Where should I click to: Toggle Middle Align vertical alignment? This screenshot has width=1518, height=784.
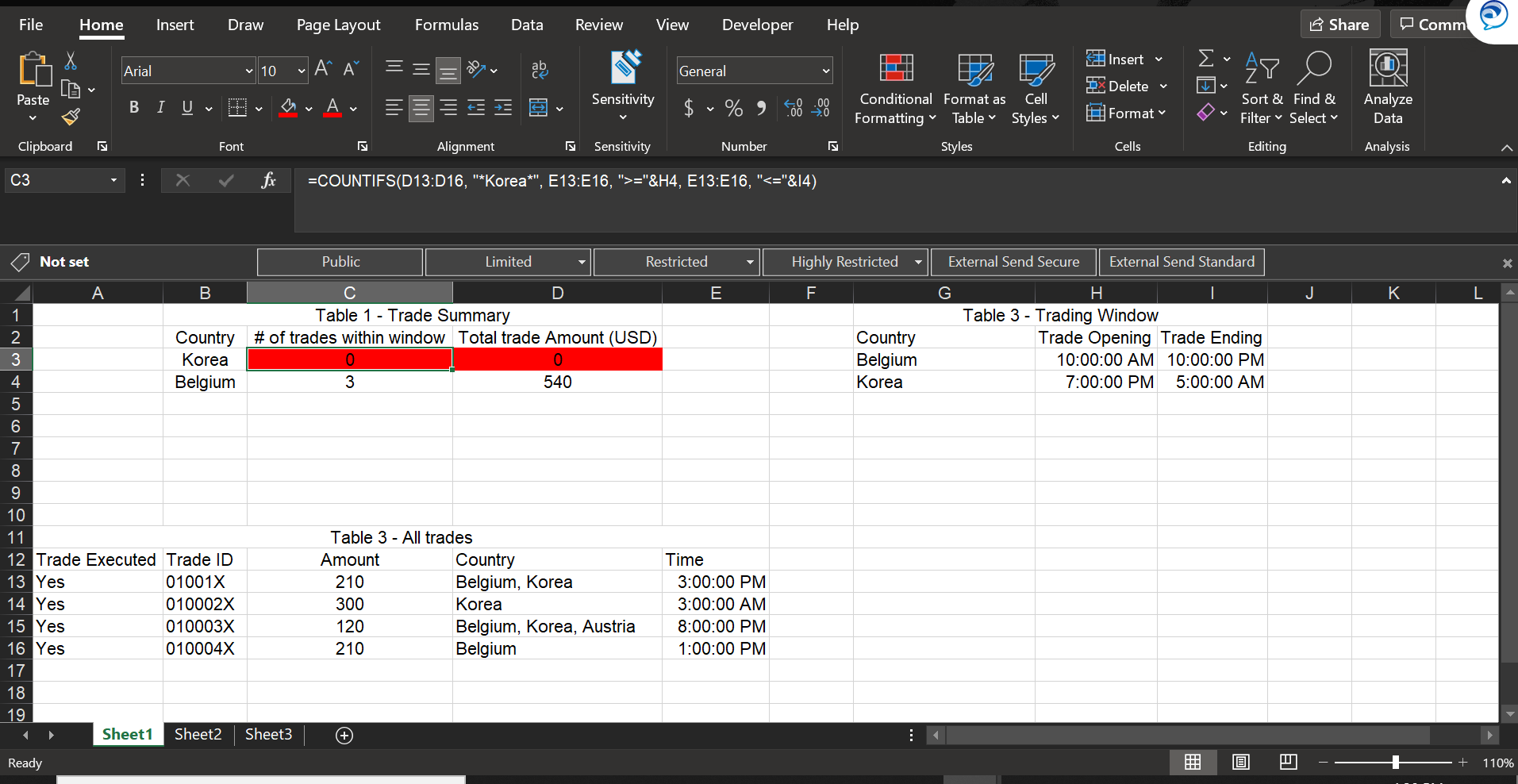pyautogui.click(x=421, y=70)
